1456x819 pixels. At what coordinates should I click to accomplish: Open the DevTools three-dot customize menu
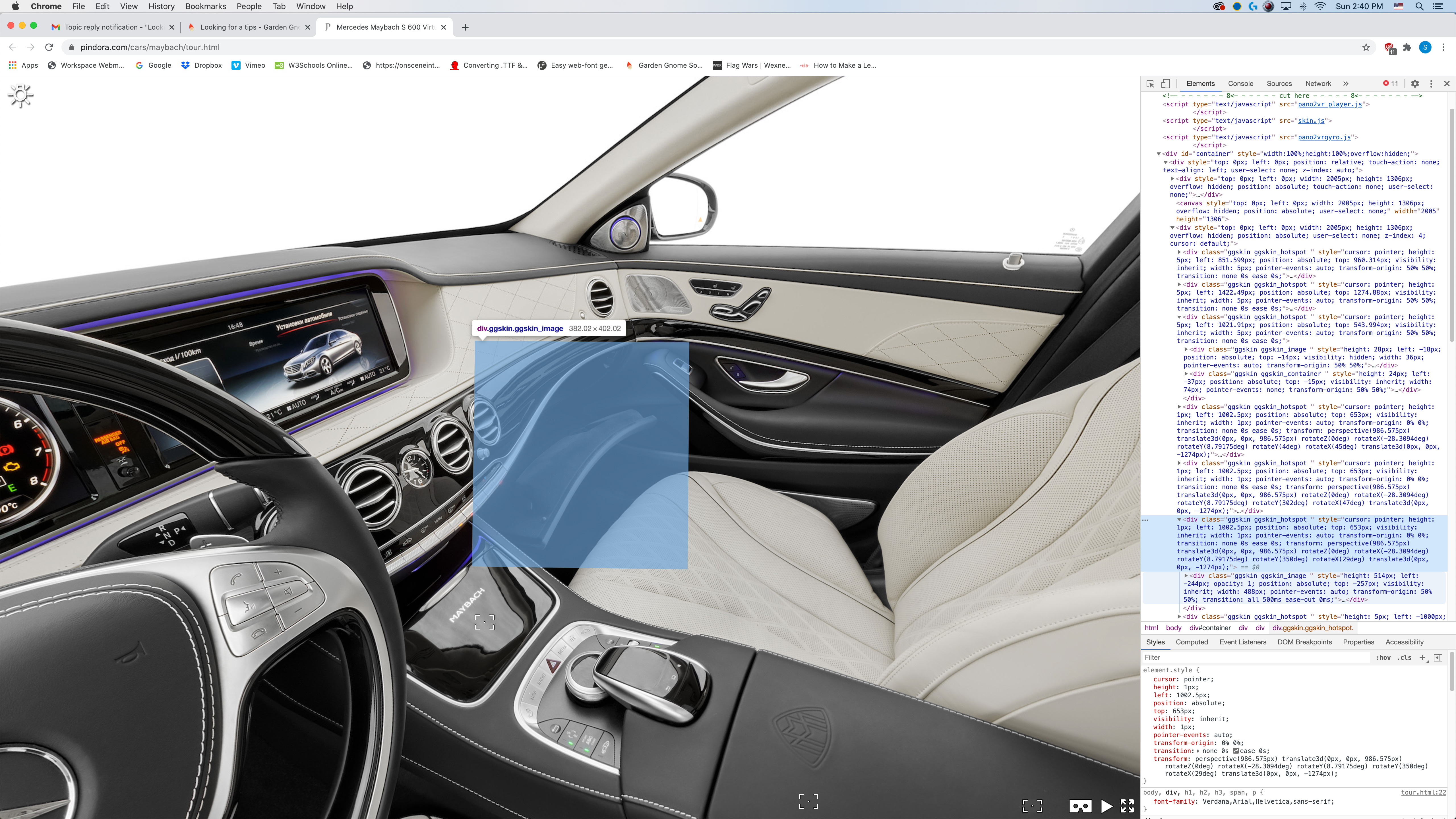[1431, 84]
